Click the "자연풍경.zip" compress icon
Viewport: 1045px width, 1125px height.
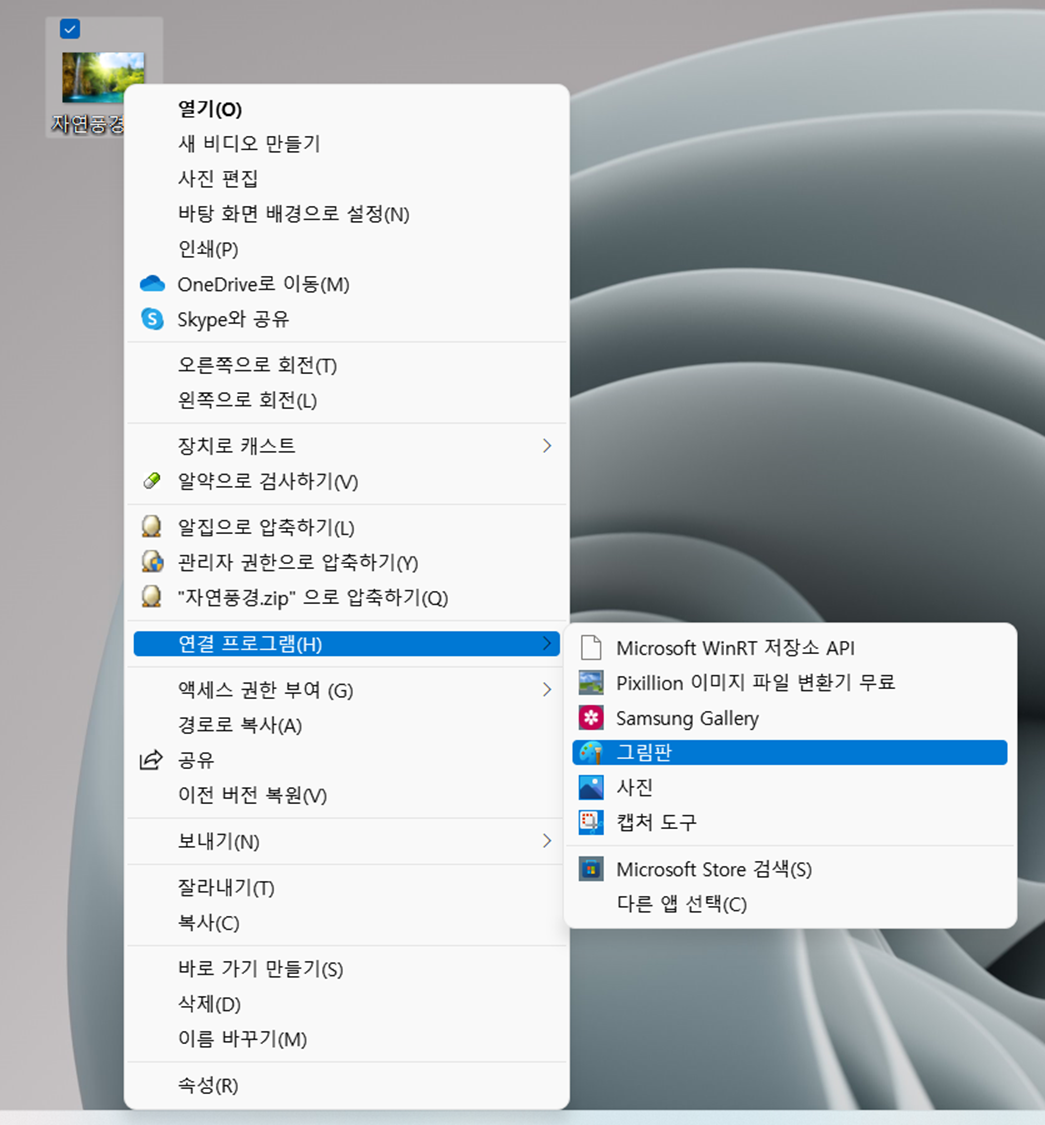[151, 596]
